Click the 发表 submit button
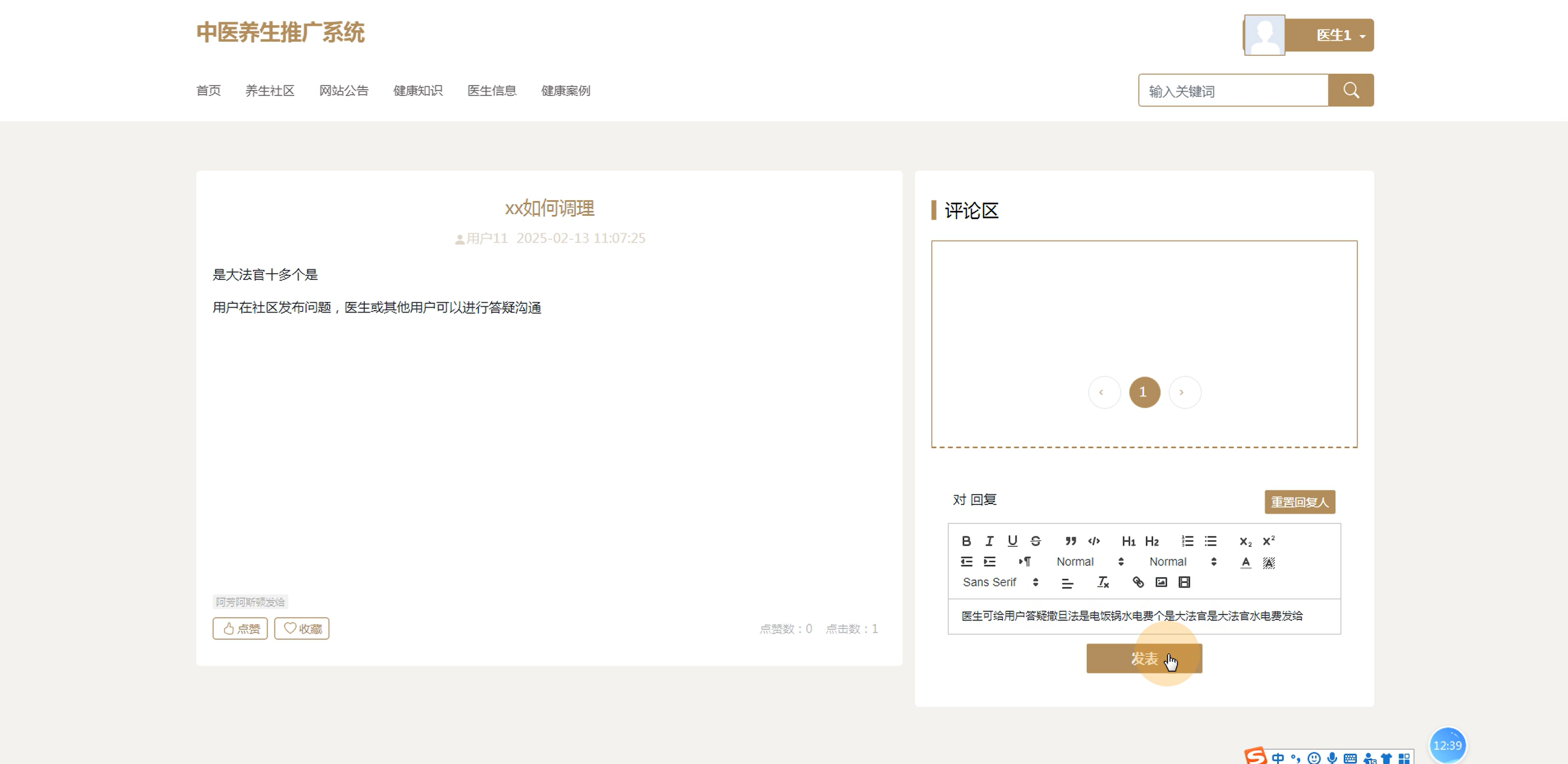Screen dimensions: 1568x764 coord(1143,659)
